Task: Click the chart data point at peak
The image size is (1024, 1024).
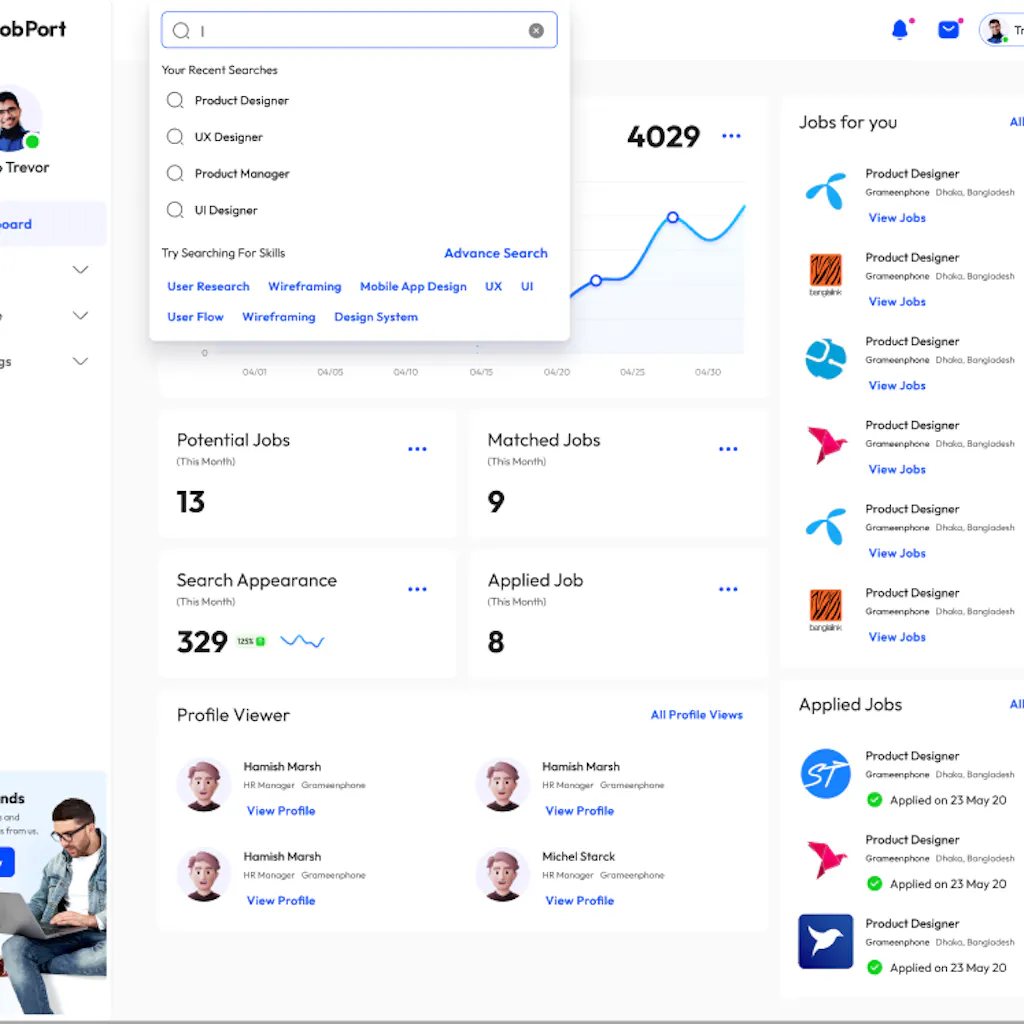Action: 673,217
